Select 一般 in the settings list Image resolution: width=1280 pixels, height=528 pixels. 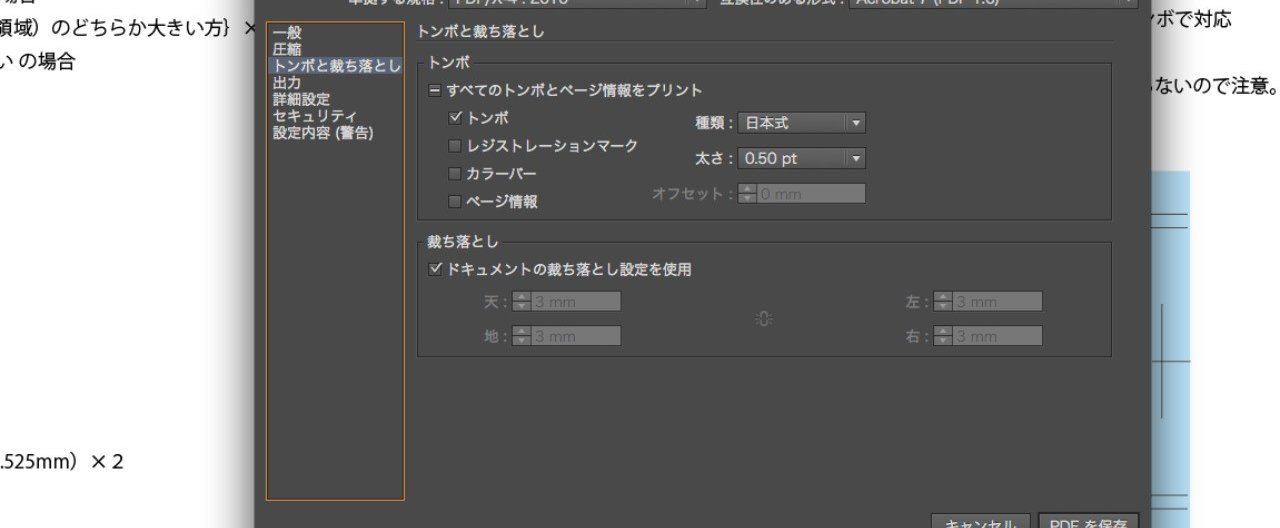[x=287, y=33]
